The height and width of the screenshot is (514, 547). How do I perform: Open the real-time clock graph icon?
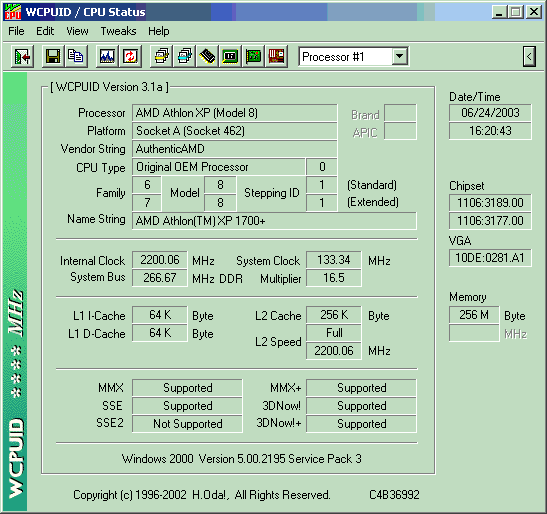pos(107,56)
